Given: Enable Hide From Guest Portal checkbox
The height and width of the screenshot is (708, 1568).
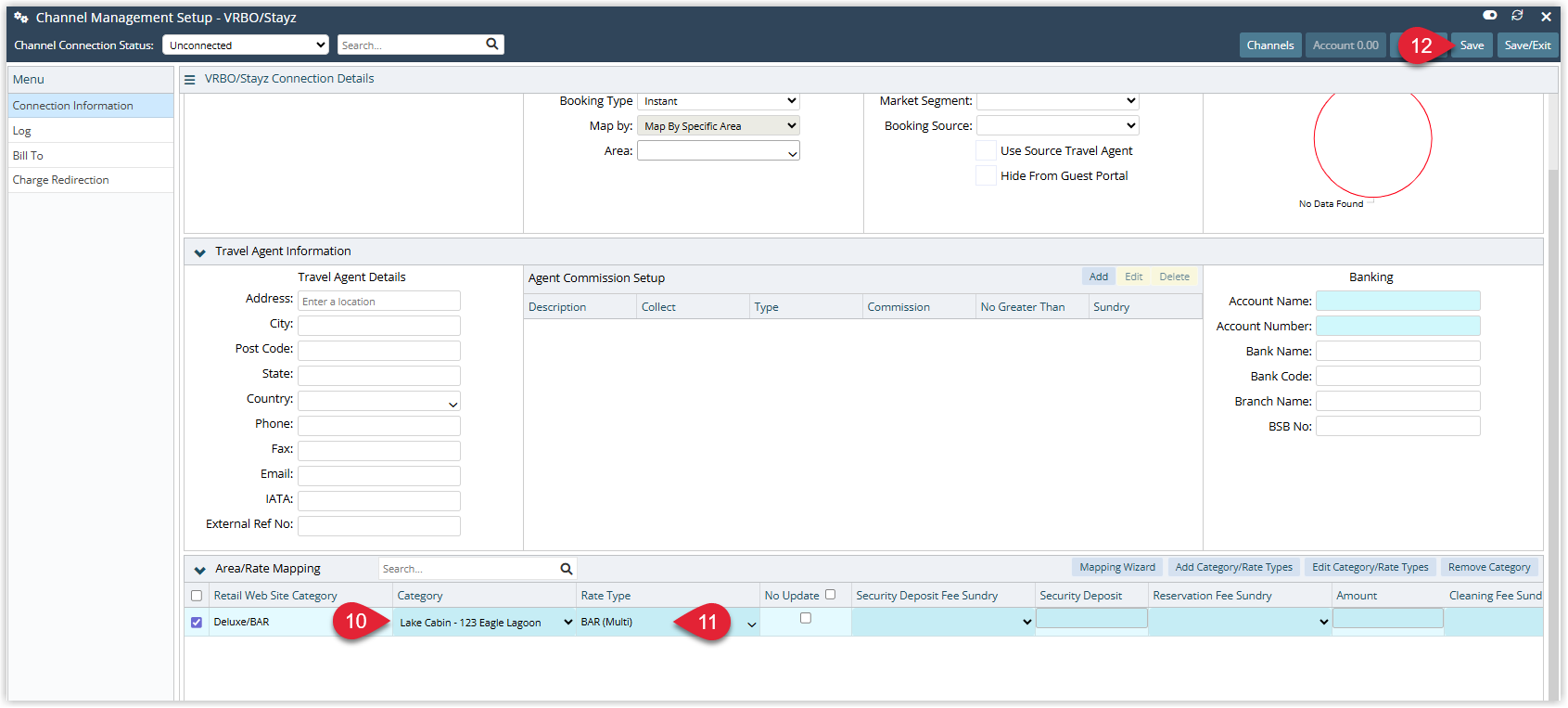Looking at the screenshot, I should 986,175.
